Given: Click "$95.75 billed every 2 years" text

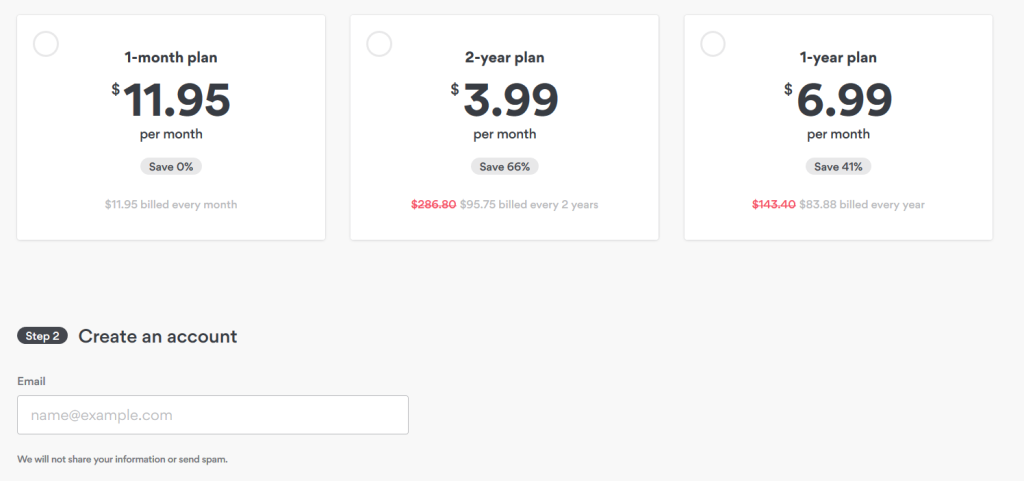Looking at the screenshot, I should pos(529,204).
